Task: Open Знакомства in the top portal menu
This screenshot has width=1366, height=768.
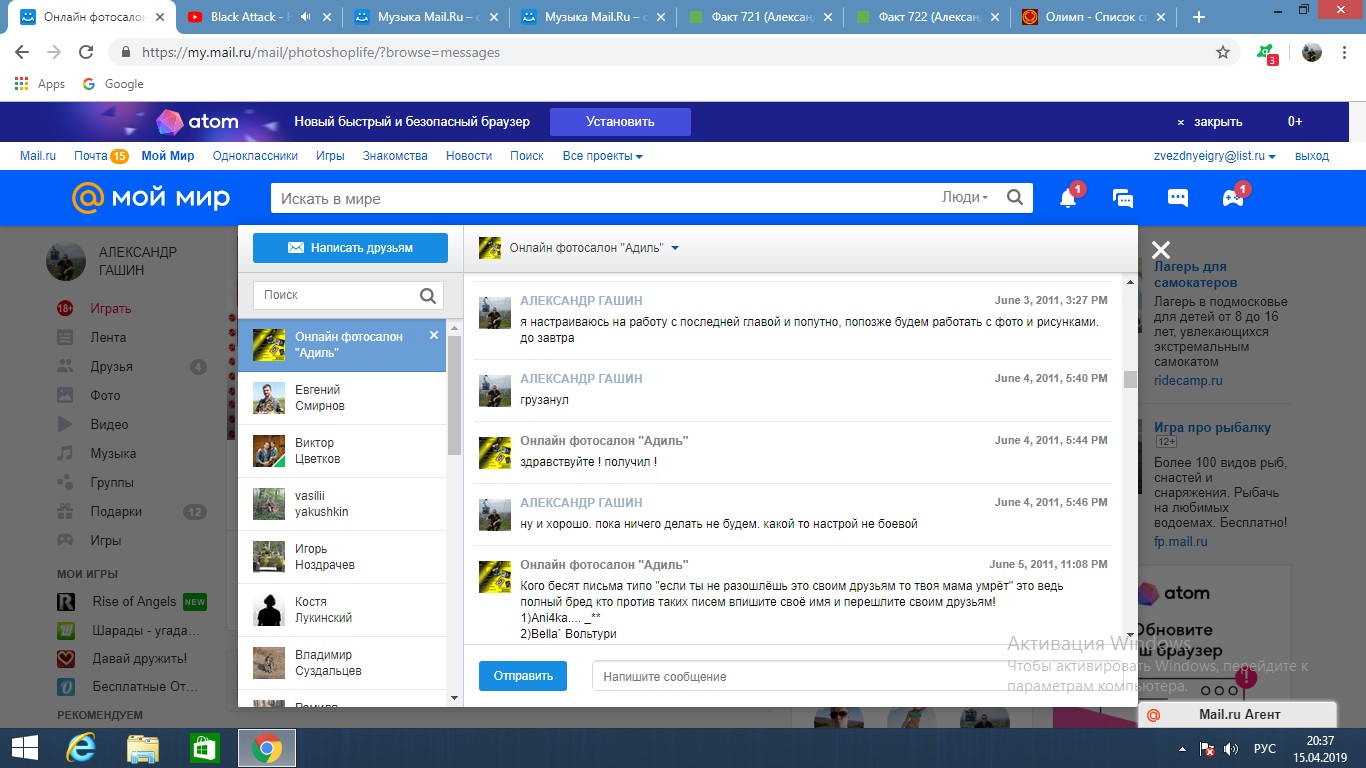Action: click(395, 156)
